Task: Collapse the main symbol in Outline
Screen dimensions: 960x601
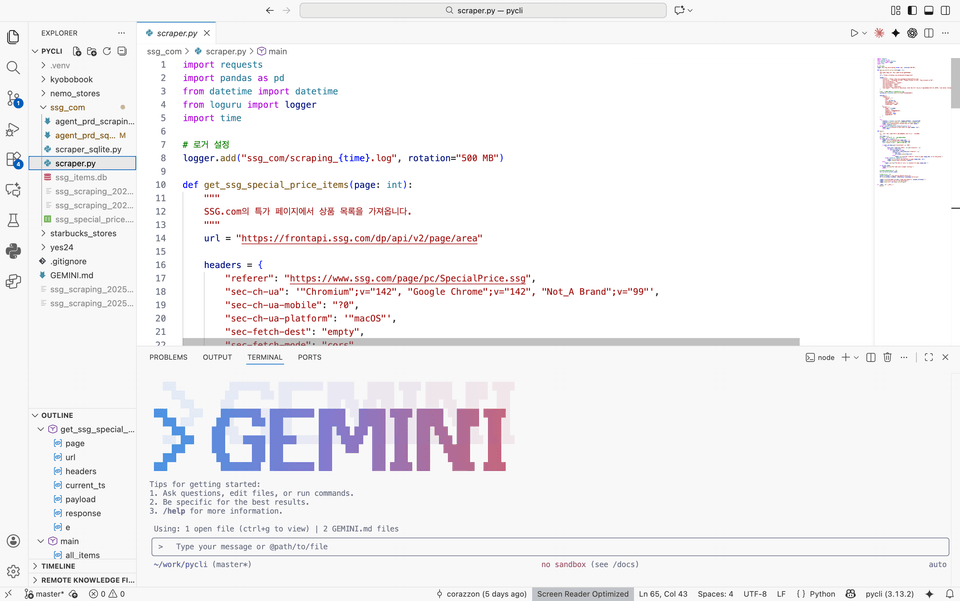Action: [40, 541]
